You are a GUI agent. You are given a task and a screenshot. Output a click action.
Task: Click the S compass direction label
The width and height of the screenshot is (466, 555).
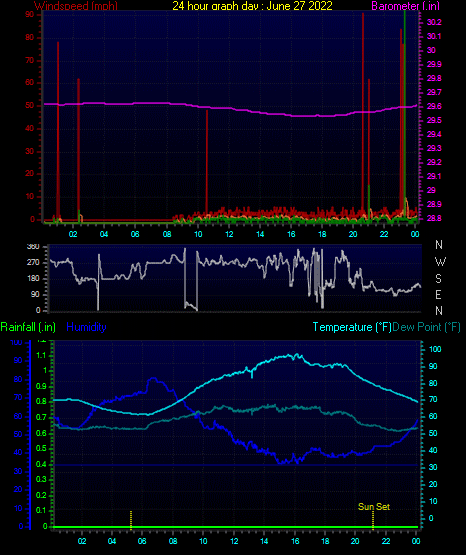point(438,279)
